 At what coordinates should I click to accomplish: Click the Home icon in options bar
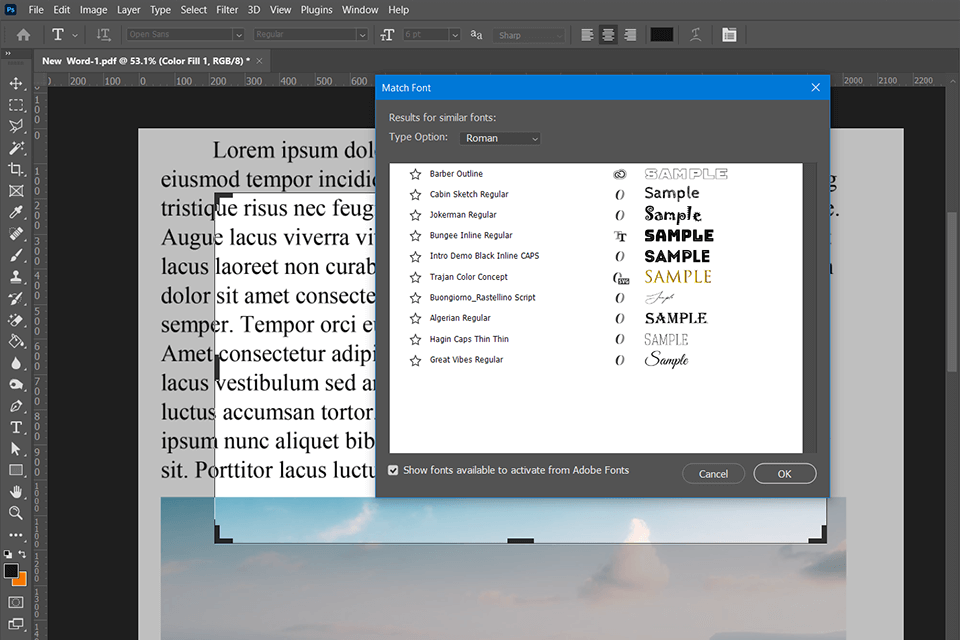click(23, 35)
